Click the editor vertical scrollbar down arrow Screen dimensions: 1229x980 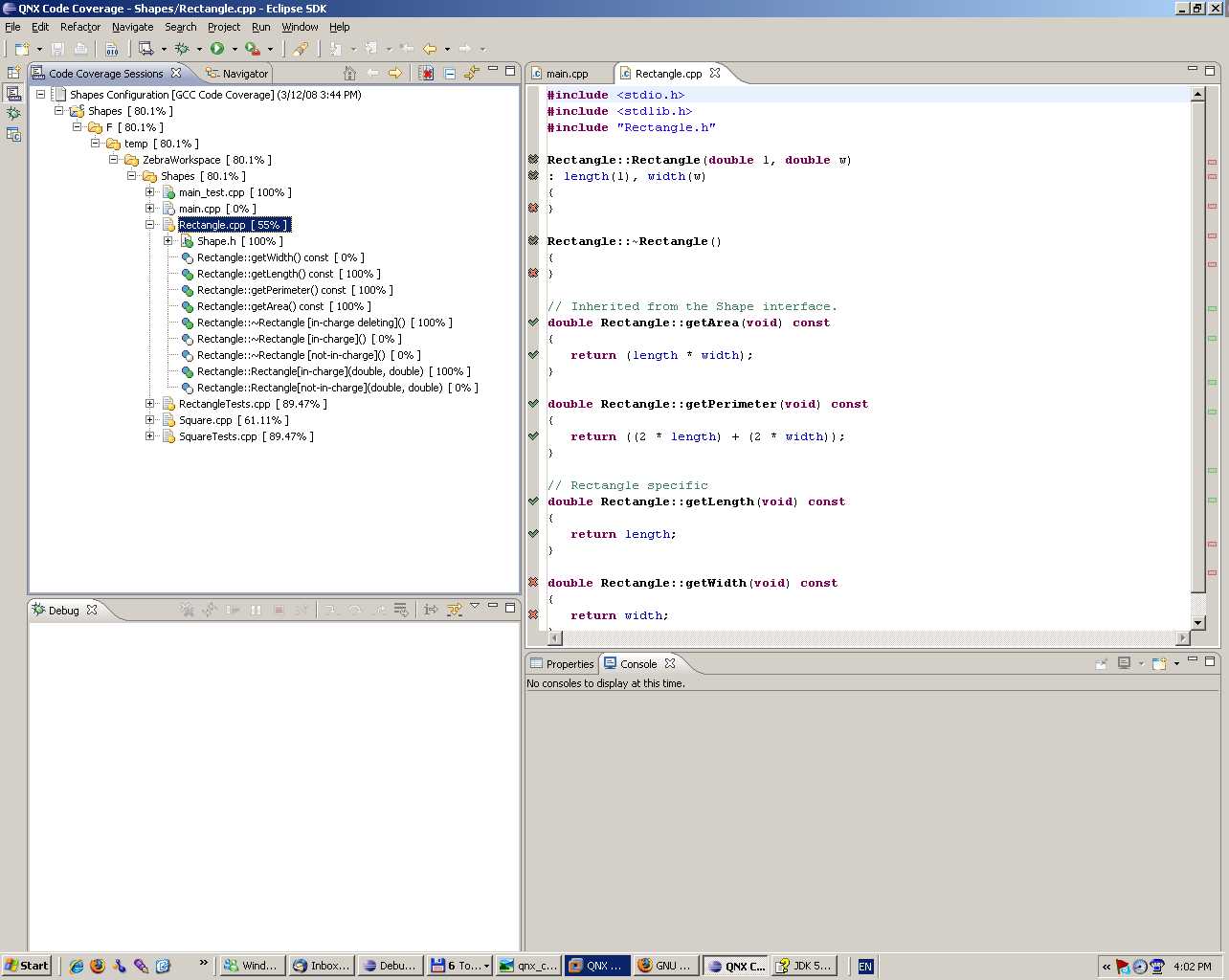(x=1197, y=624)
